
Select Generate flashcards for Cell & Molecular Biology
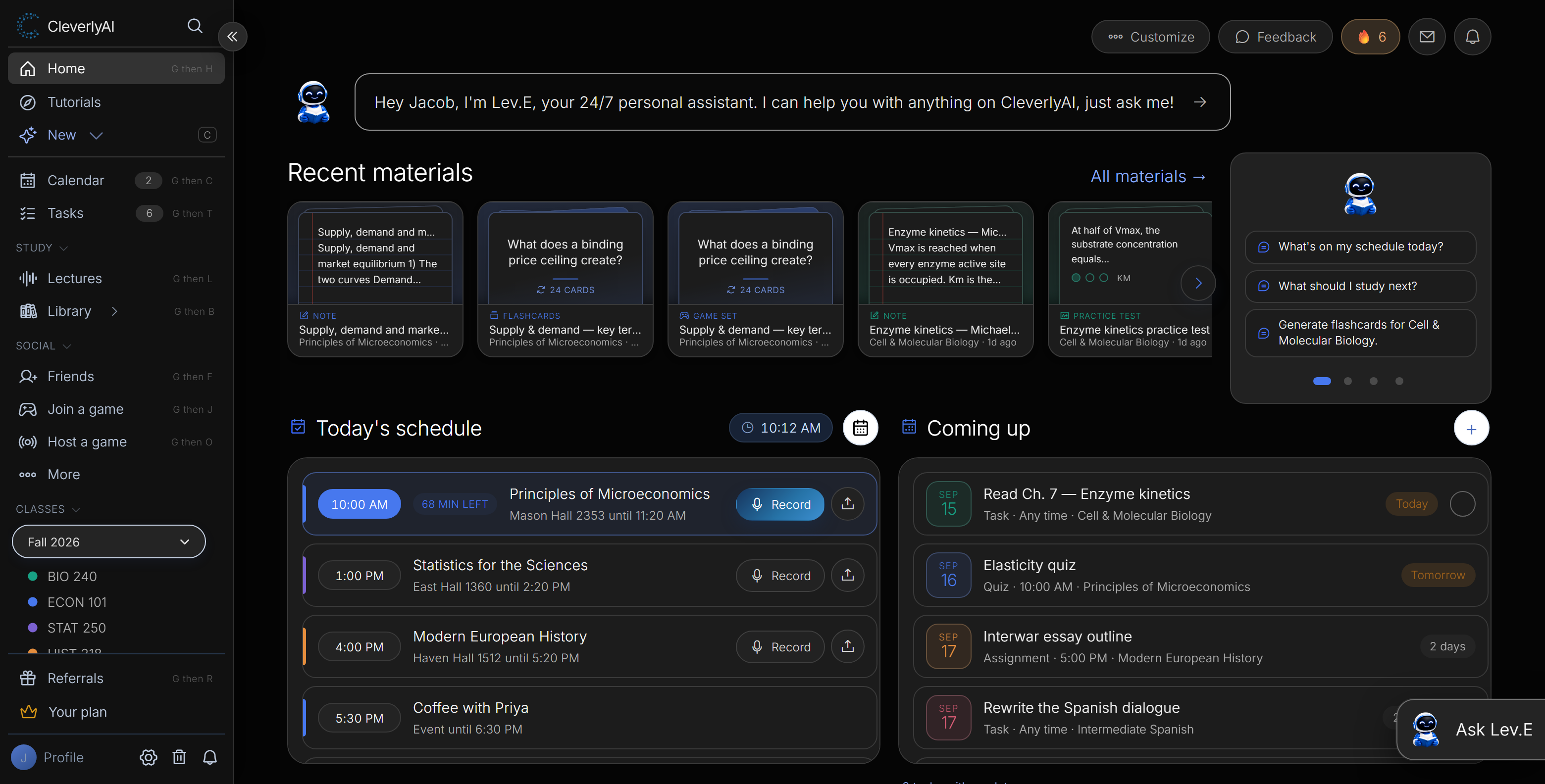point(1360,333)
